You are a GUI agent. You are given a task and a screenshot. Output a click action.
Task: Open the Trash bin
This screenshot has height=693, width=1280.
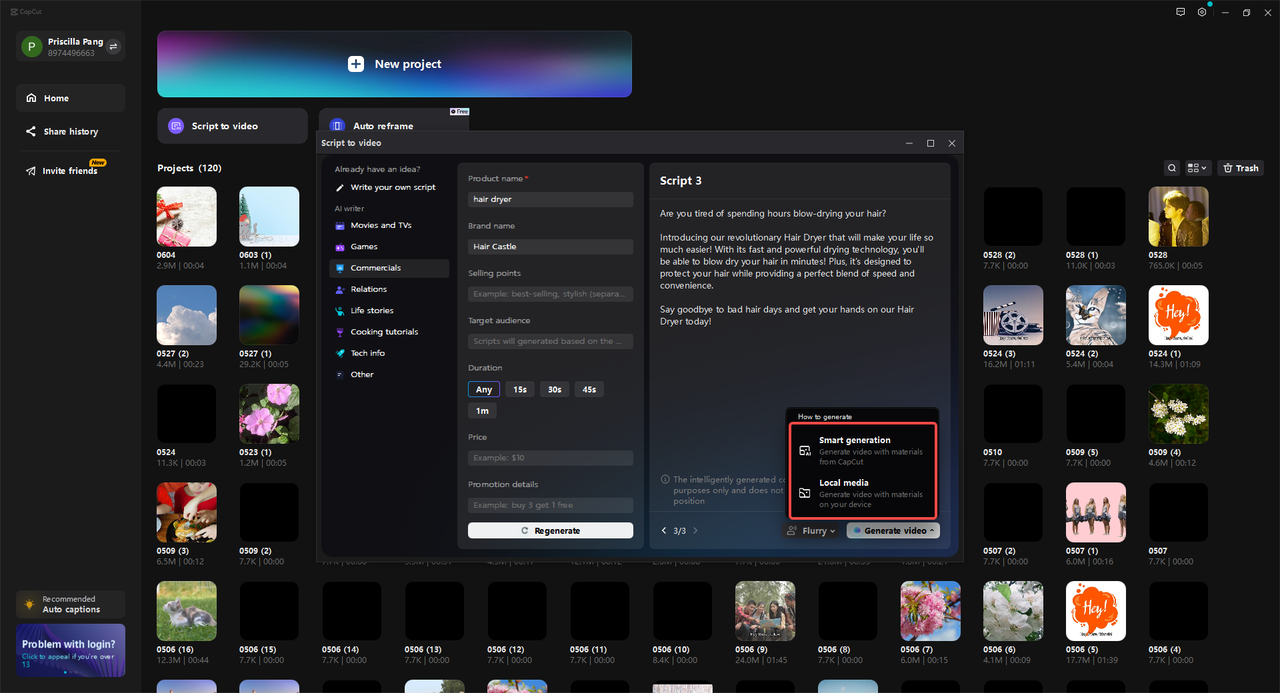pos(1241,168)
